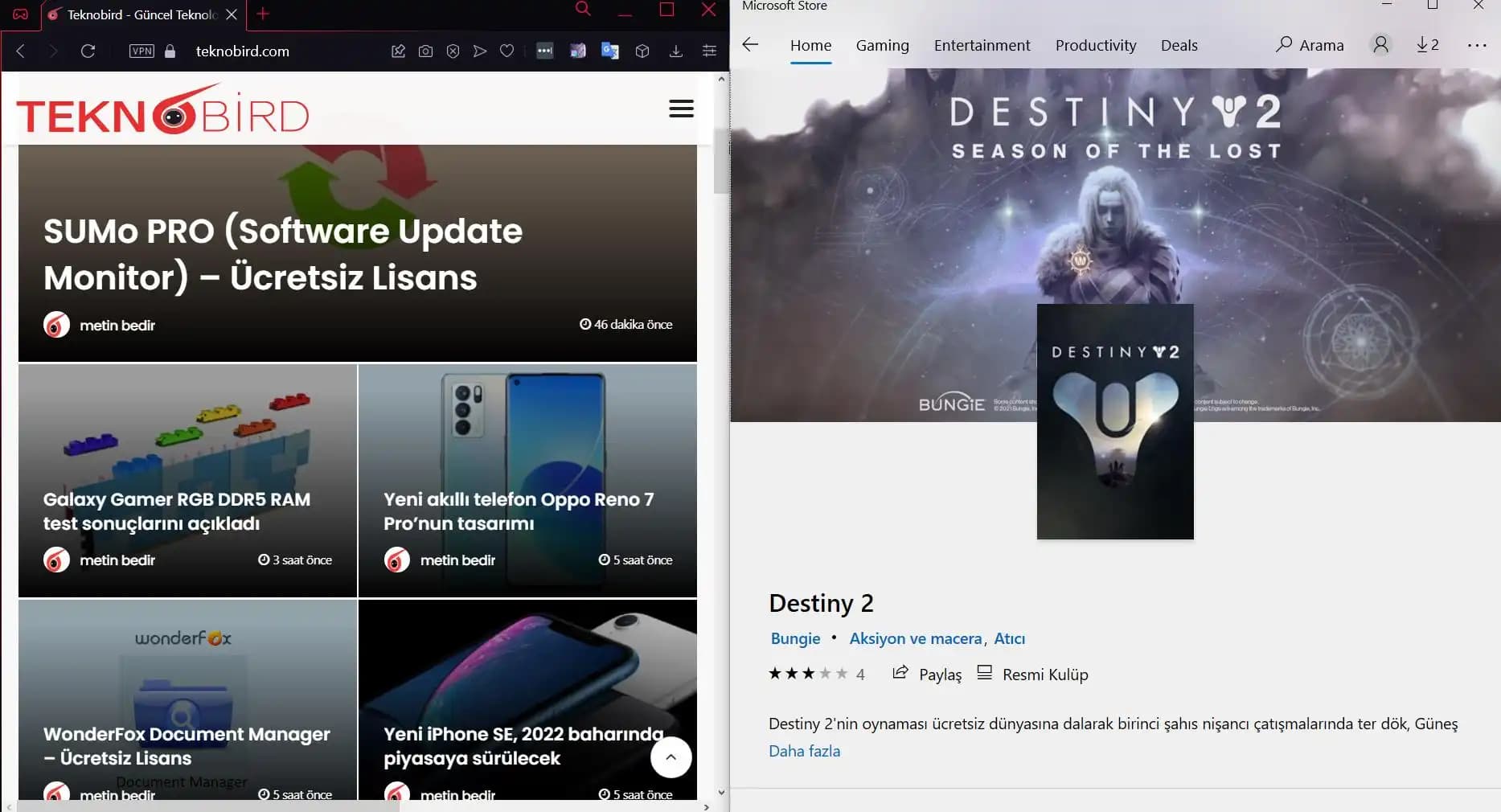1501x812 pixels.
Task: Click the heart bookmark icon
Action: pos(506,51)
